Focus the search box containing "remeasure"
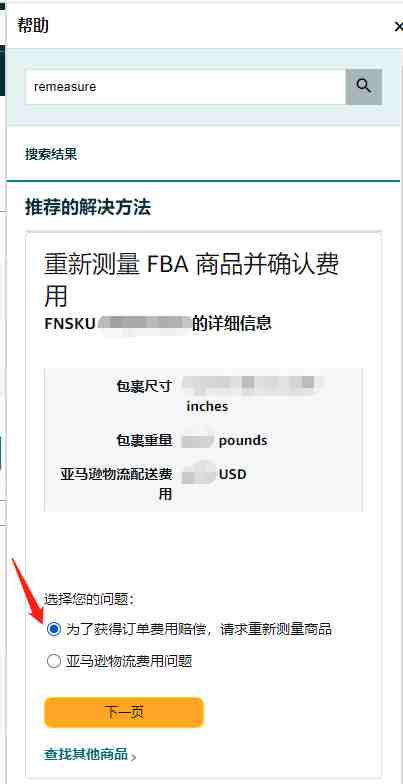The height and width of the screenshot is (784, 403). point(186,87)
